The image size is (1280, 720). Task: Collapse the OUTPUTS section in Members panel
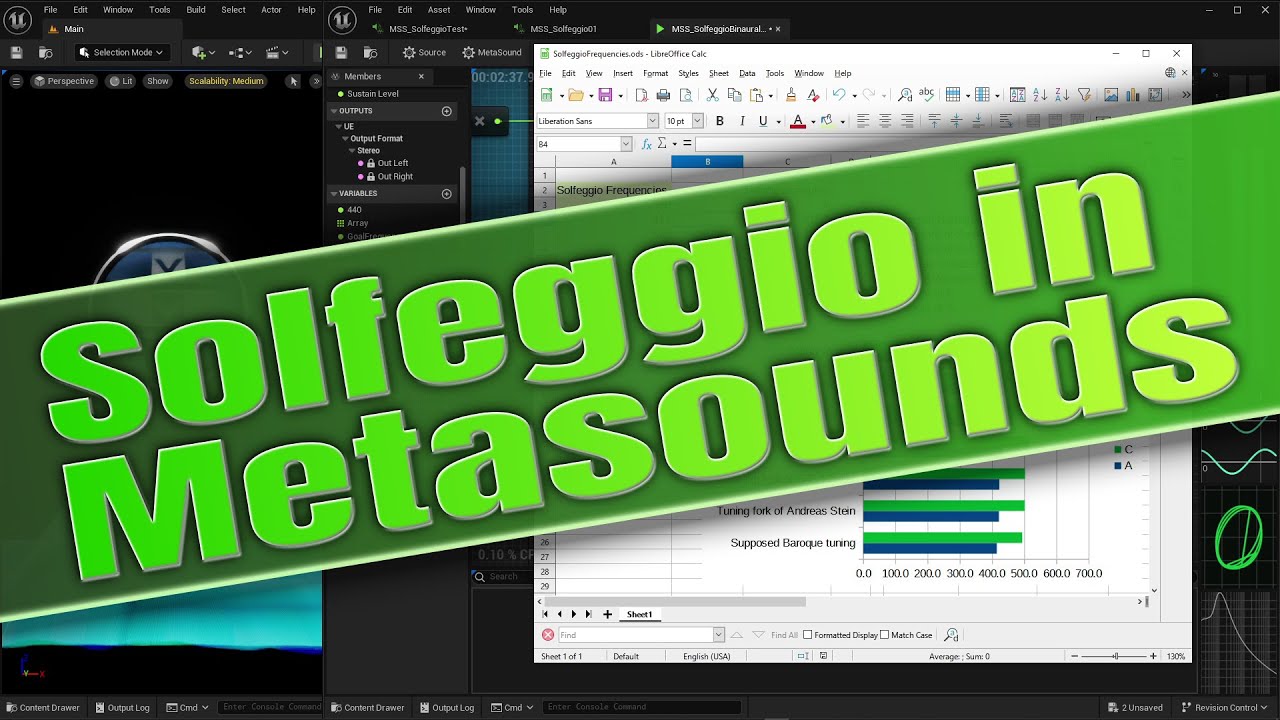pyautogui.click(x=336, y=111)
